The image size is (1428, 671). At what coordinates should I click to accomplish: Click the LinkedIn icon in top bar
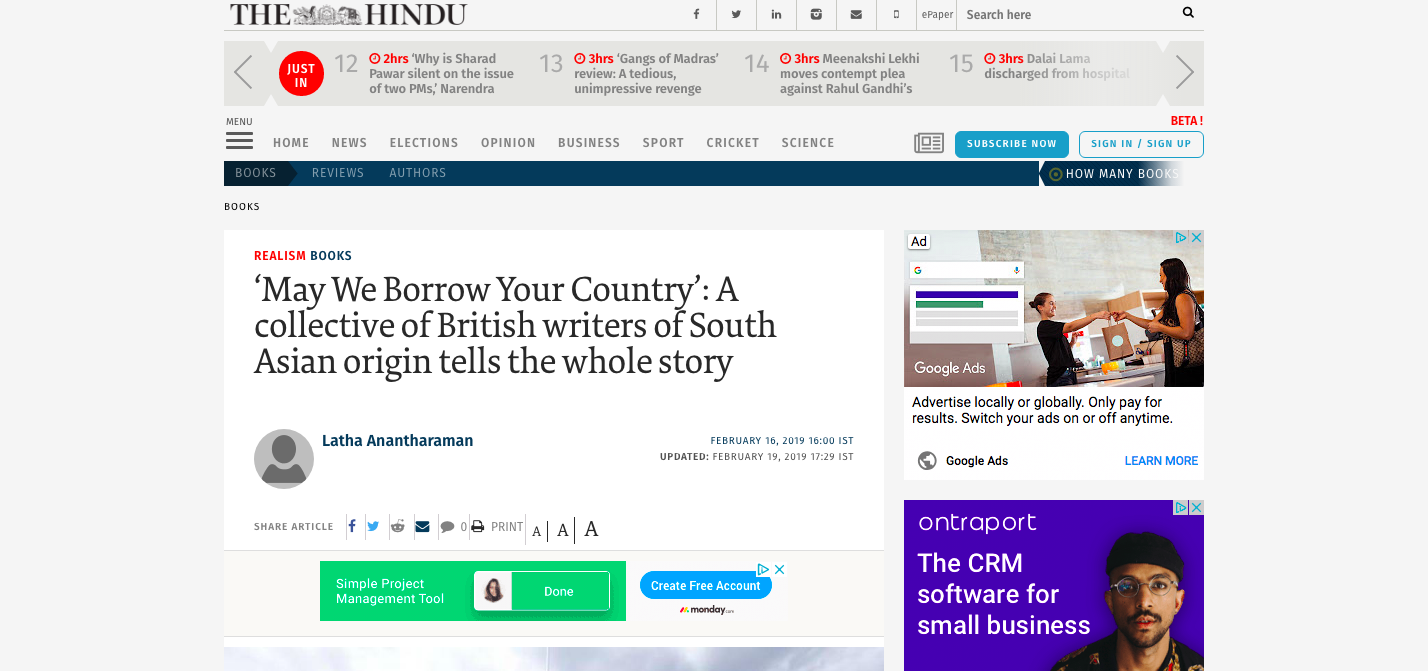pos(776,14)
